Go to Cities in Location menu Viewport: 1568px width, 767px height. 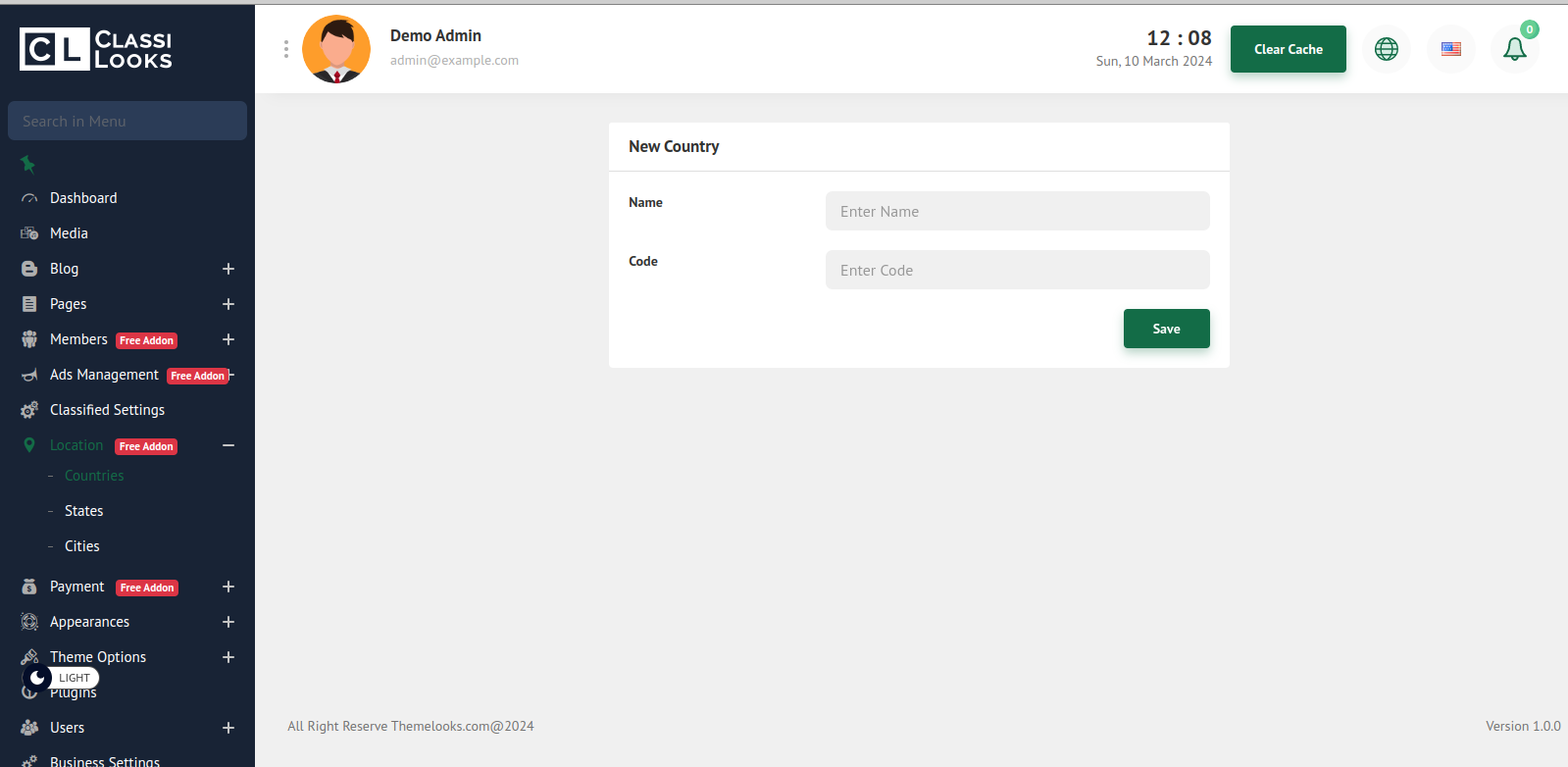click(x=82, y=546)
